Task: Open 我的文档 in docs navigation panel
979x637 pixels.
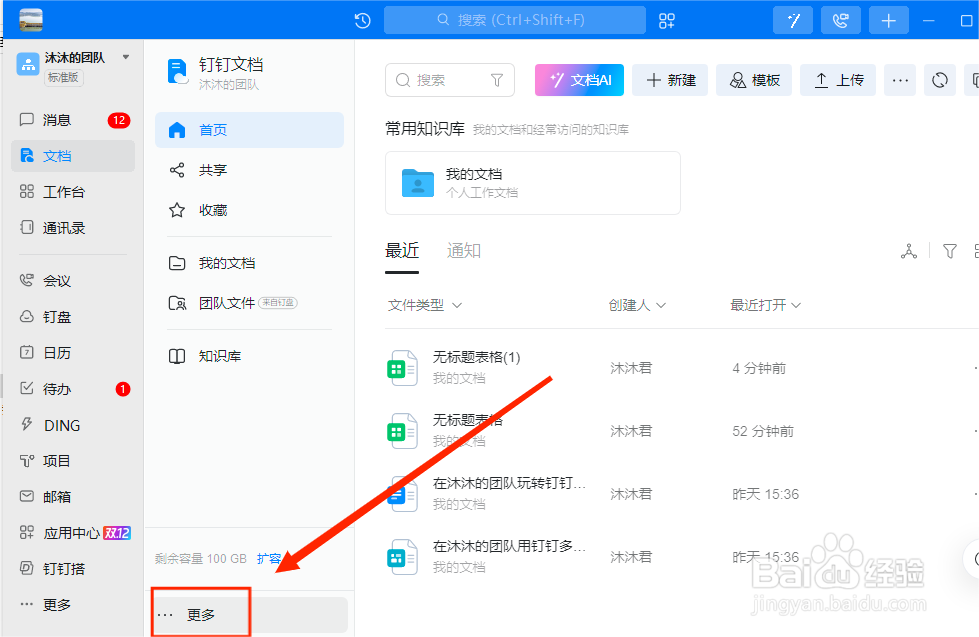Action: coord(249,263)
